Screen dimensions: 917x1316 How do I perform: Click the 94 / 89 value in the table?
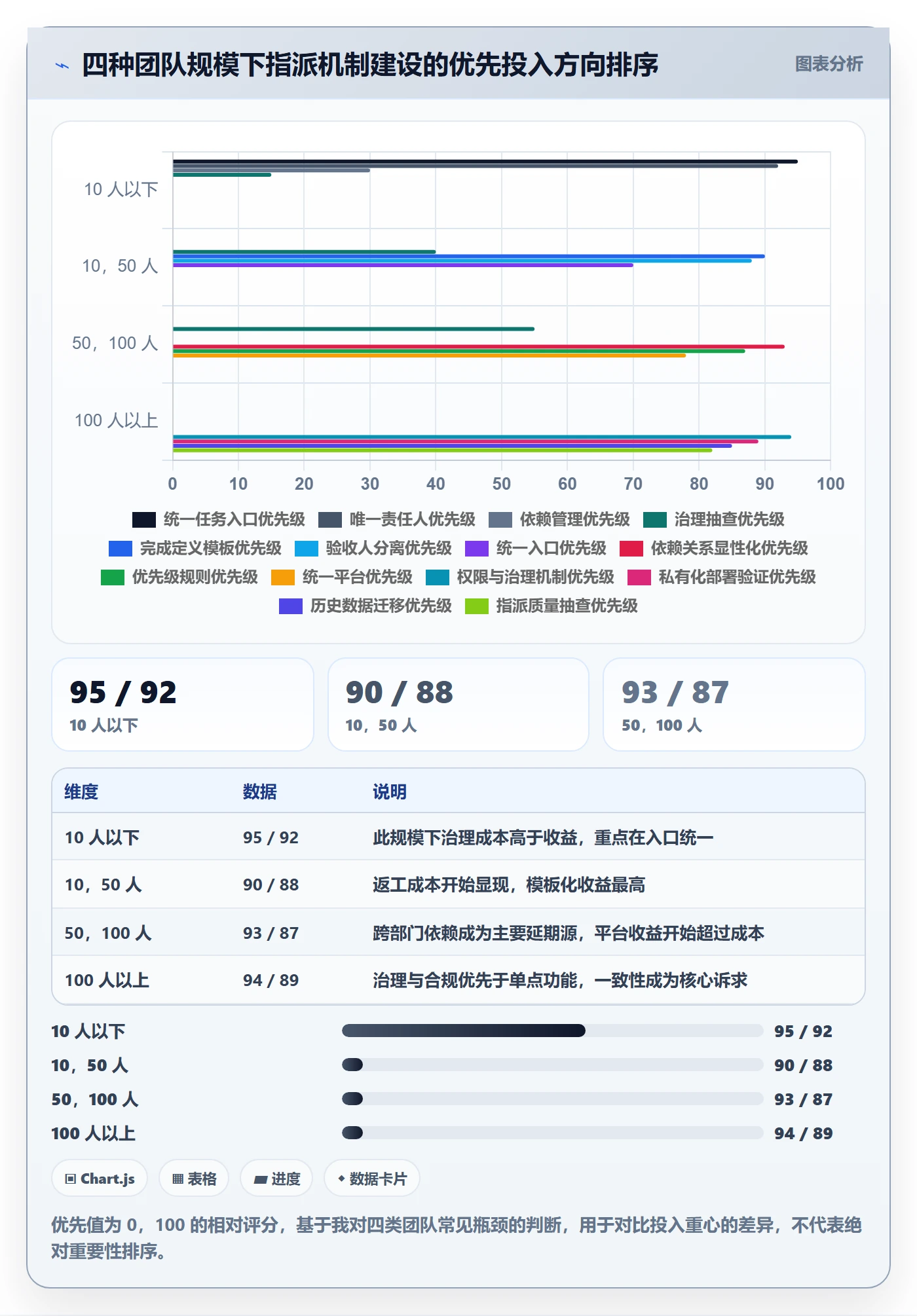tap(271, 980)
